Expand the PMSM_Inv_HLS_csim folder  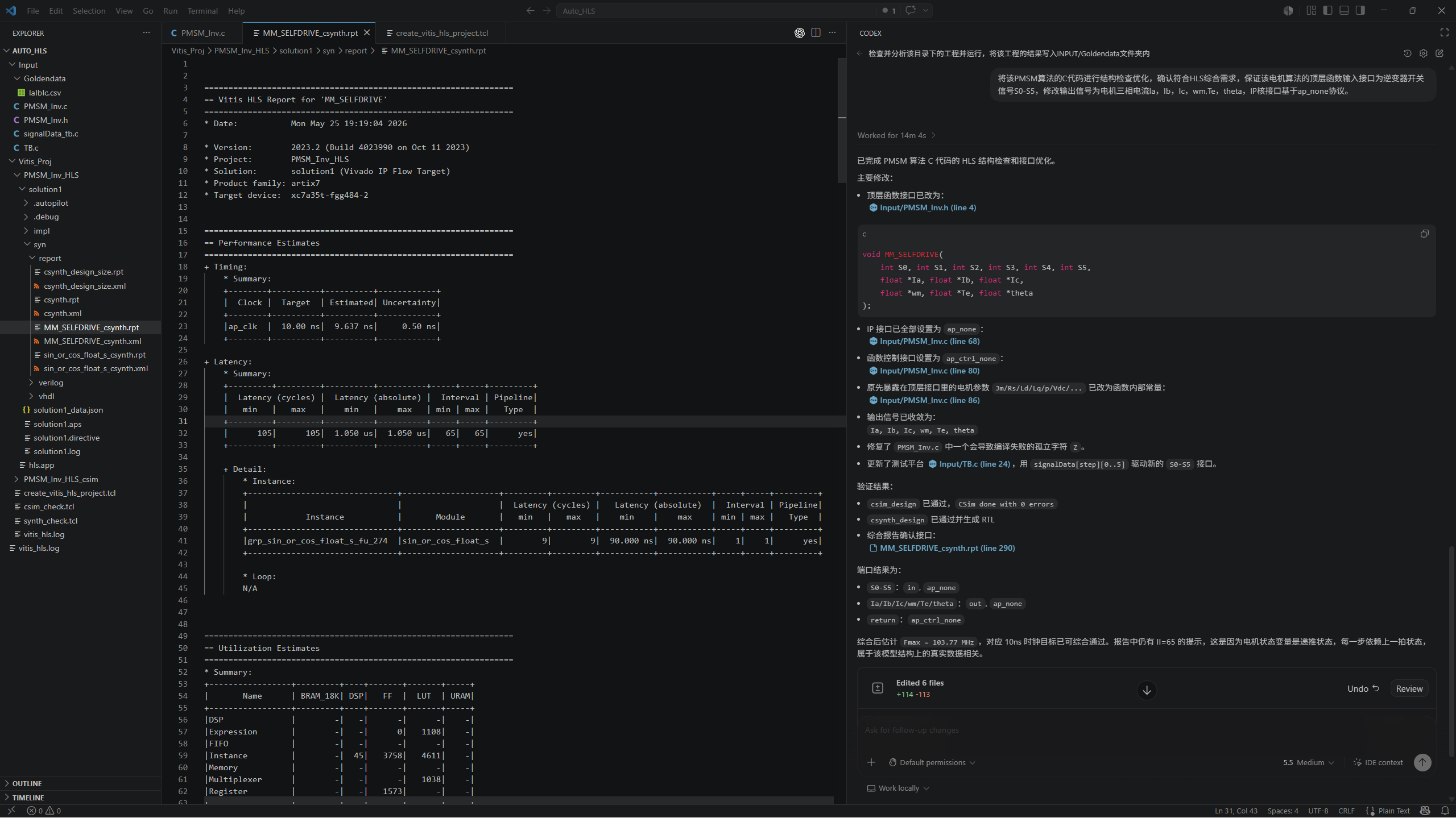[17, 479]
